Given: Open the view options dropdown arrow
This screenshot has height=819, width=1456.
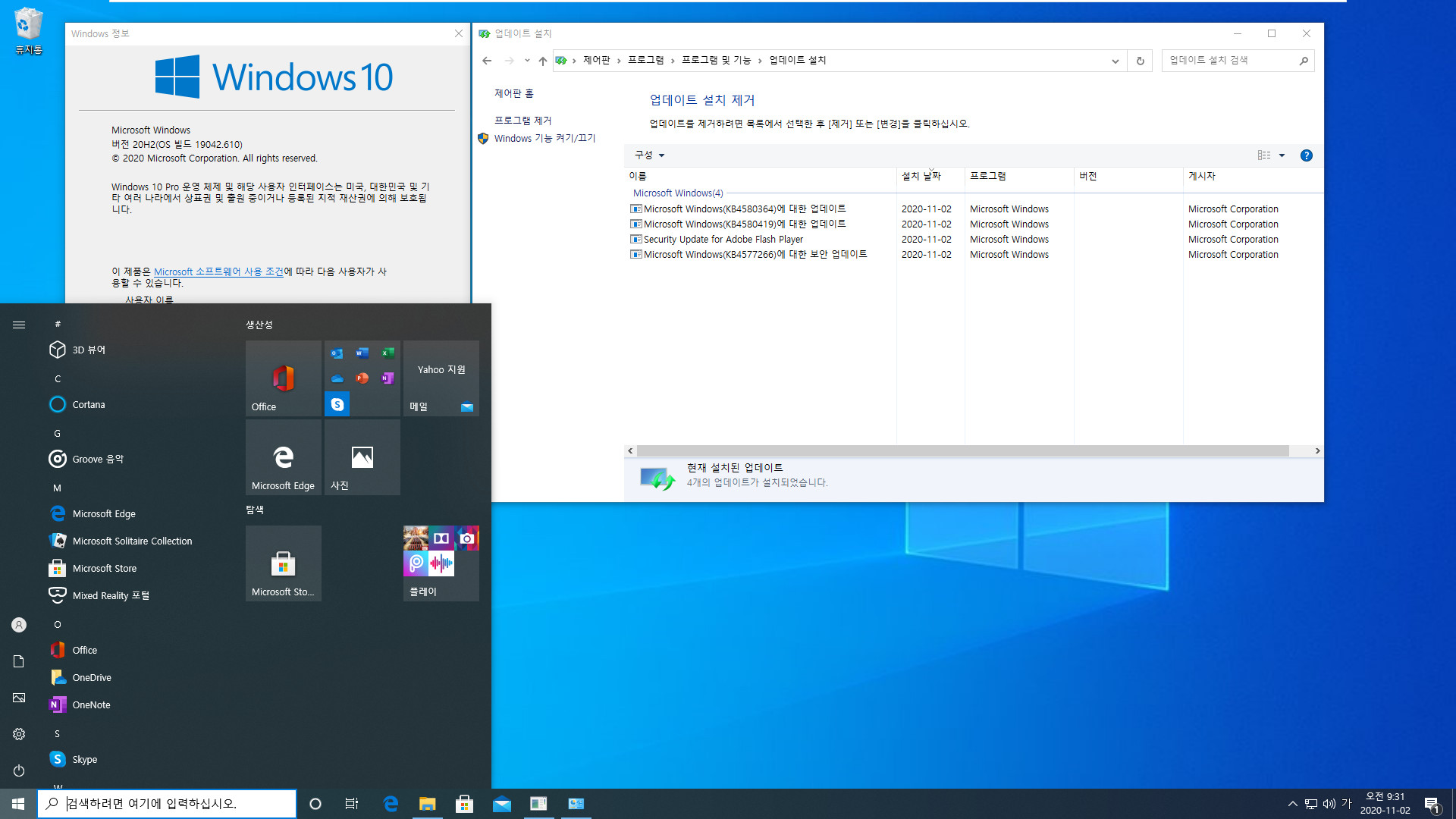Looking at the screenshot, I should tap(1282, 155).
